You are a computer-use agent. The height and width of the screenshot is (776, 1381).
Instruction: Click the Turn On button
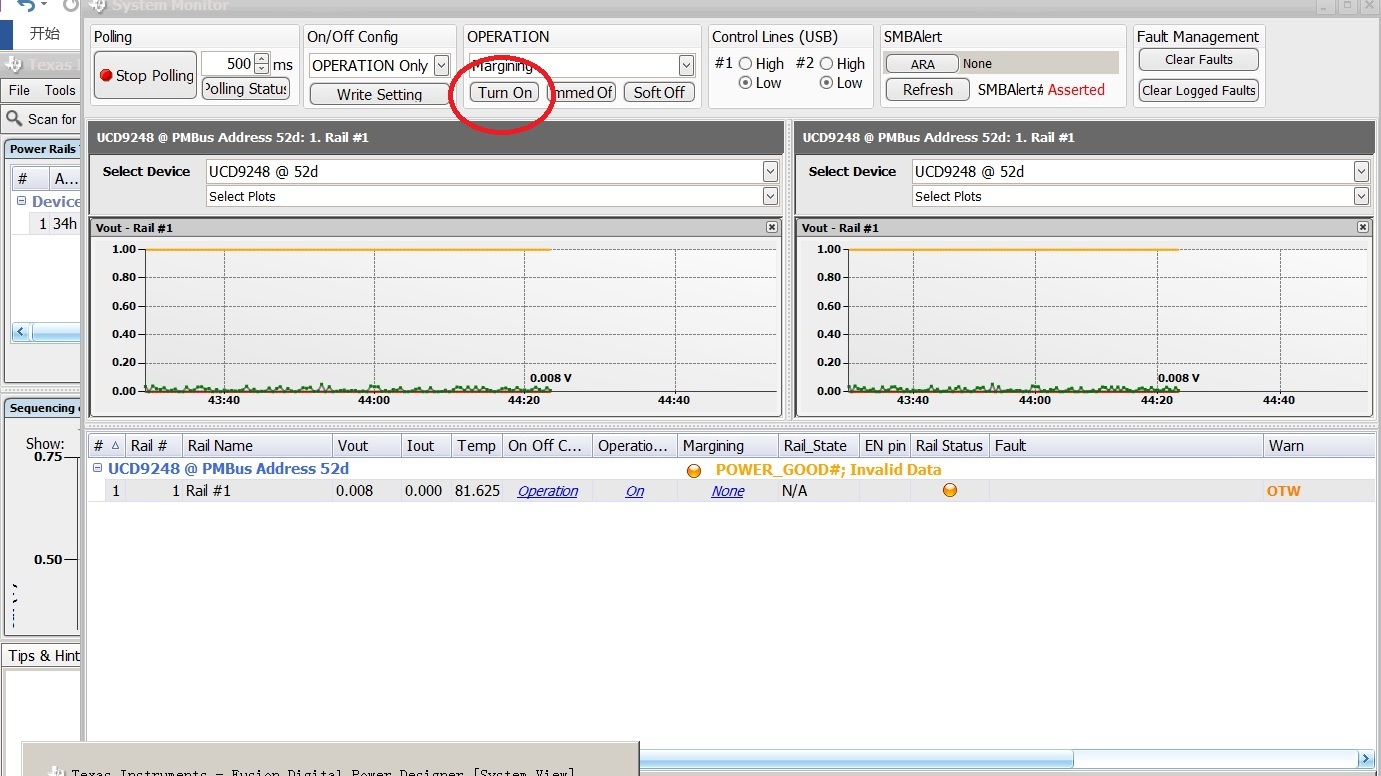(x=504, y=92)
